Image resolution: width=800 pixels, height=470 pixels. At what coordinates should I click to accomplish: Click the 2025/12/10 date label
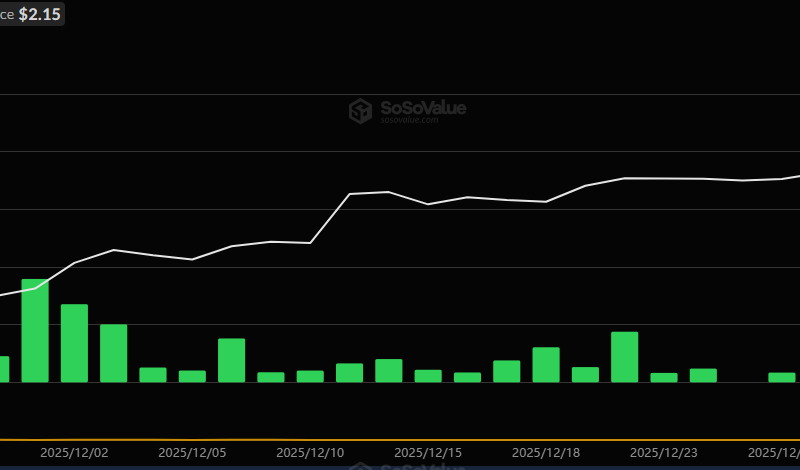point(310,453)
